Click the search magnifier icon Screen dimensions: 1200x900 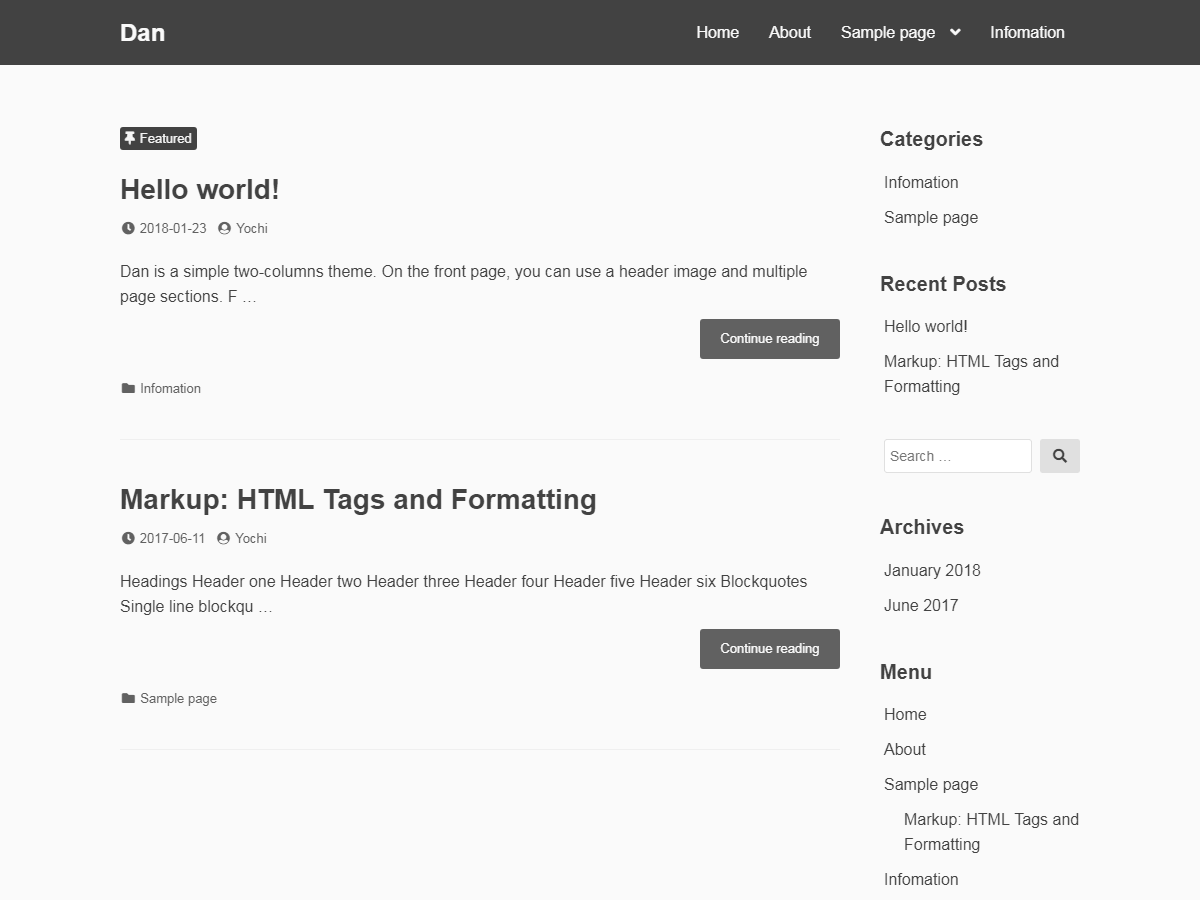click(x=1059, y=455)
